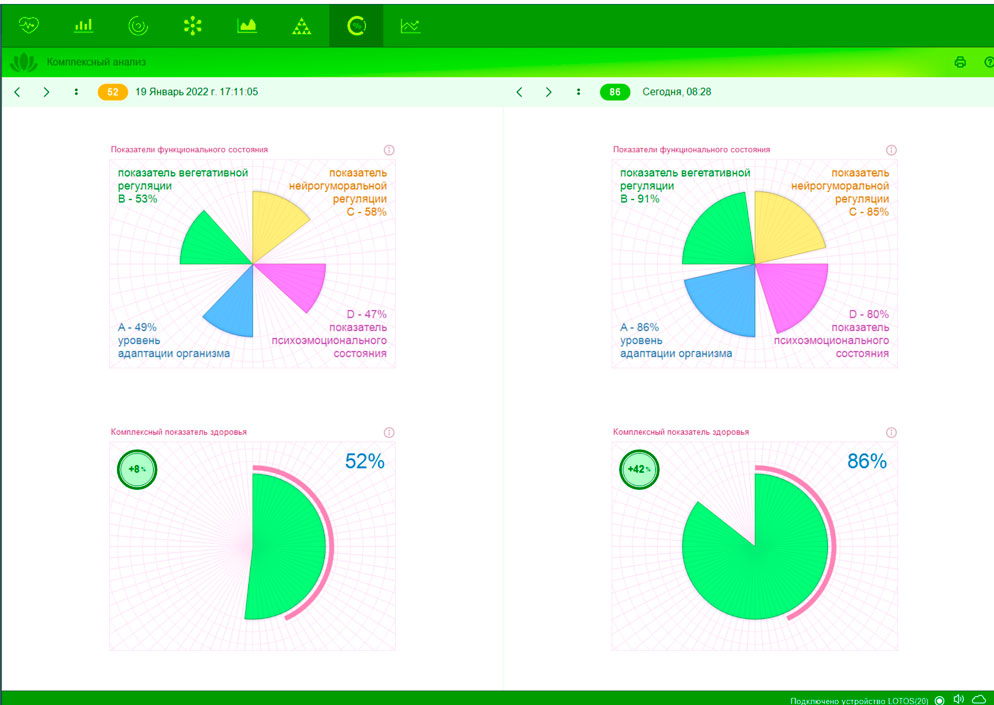Click green sector in left functional chart
The height and width of the screenshot is (705, 994).
(x=209, y=244)
